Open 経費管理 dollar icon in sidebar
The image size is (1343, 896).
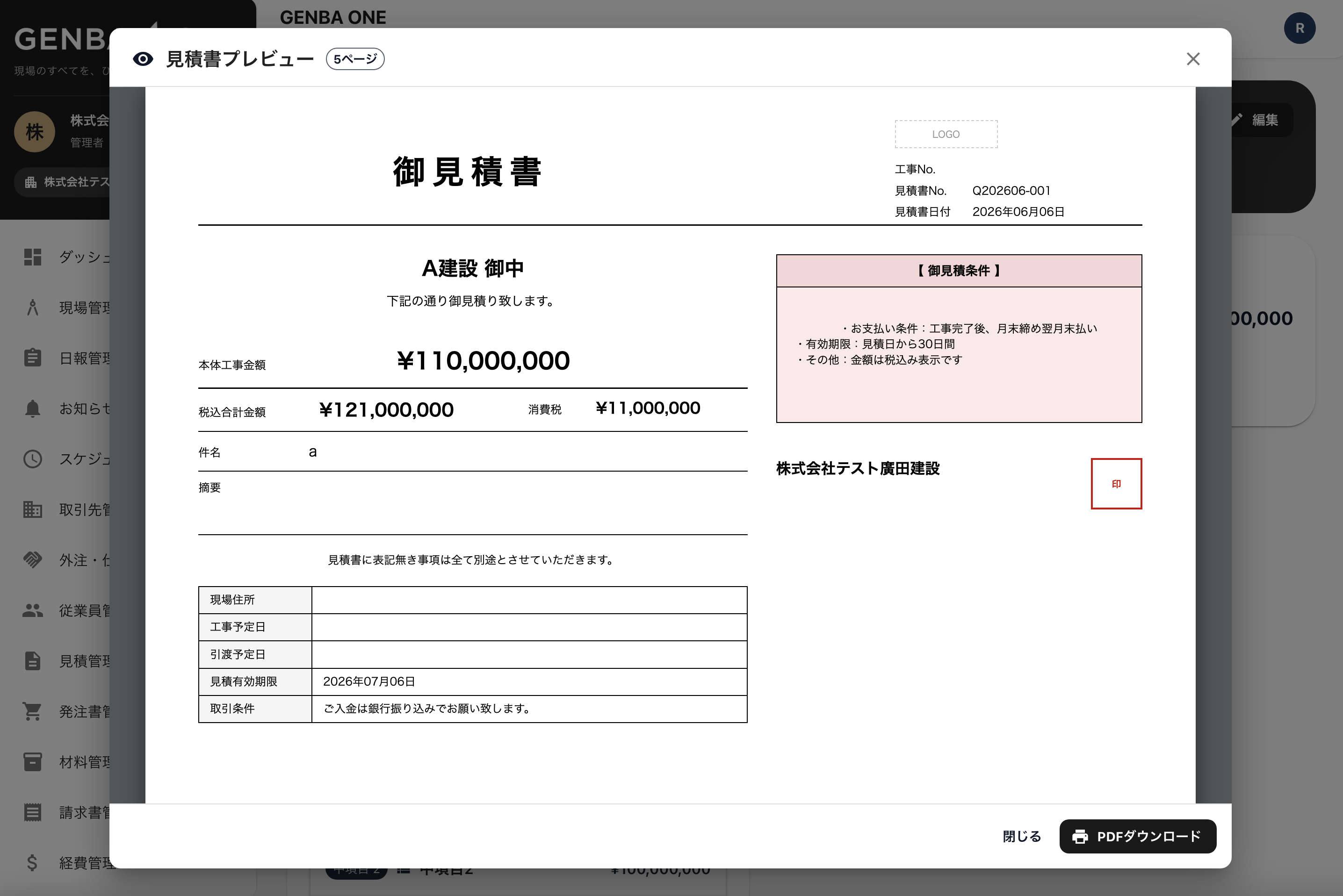pos(33,862)
